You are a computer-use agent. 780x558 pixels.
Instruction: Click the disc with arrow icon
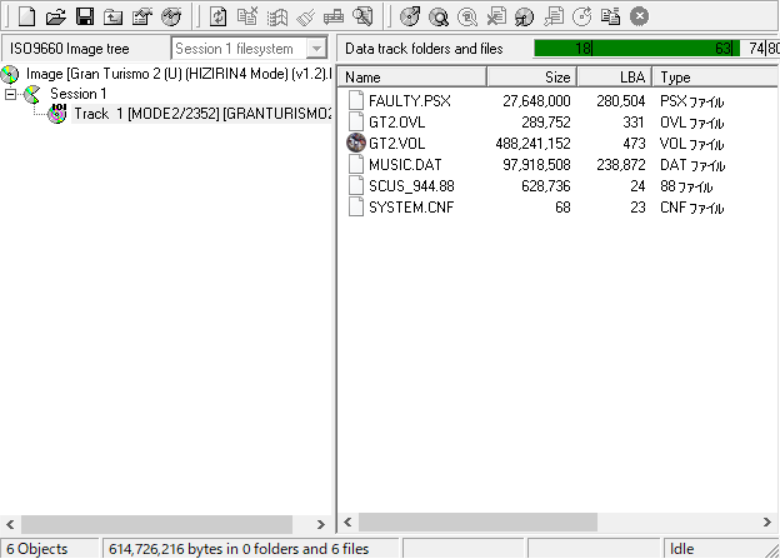tap(410, 16)
